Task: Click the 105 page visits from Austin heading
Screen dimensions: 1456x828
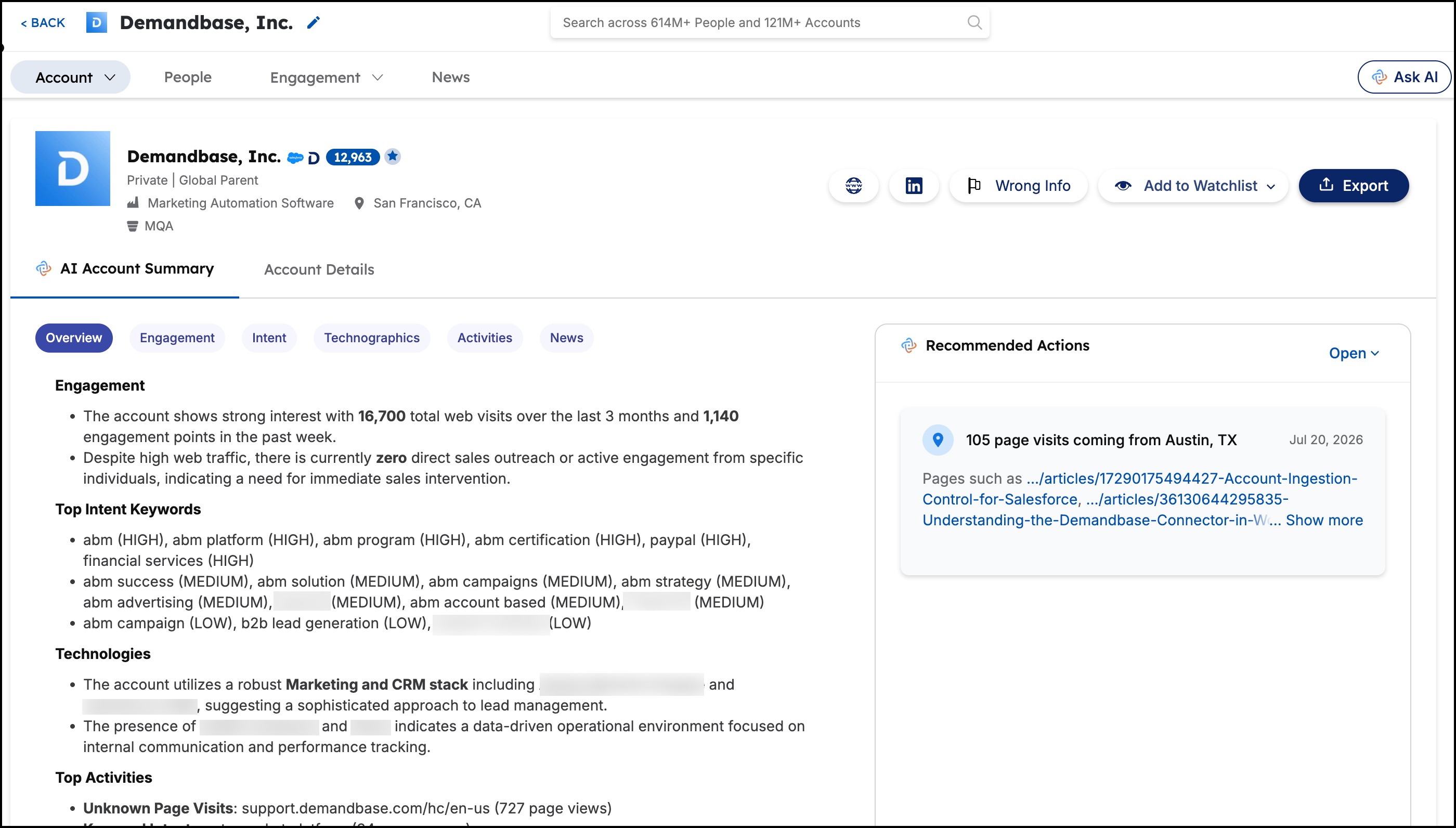Action: tap(1101, 439)
